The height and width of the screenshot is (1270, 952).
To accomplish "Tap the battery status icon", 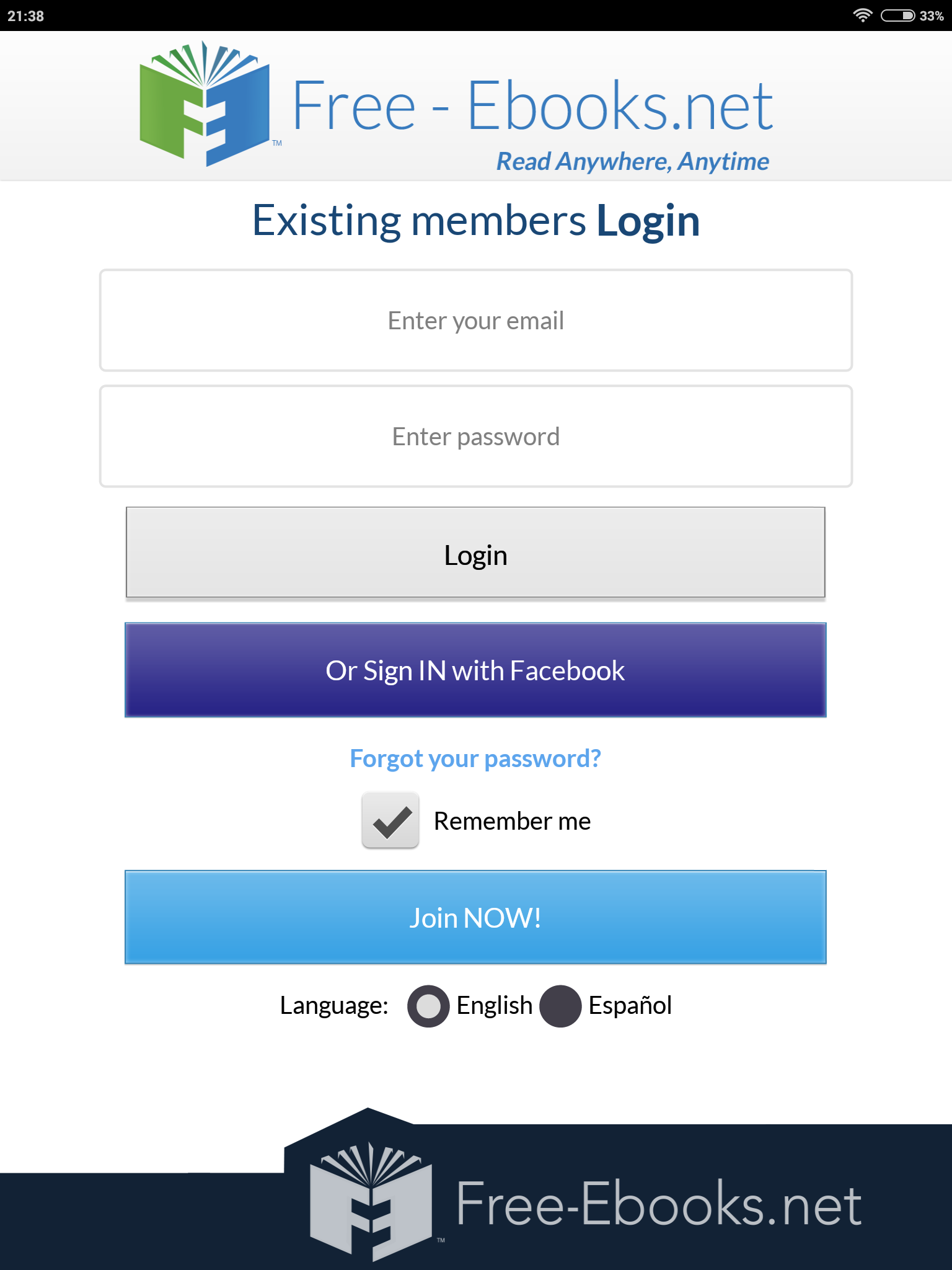I will click(897, 16).
